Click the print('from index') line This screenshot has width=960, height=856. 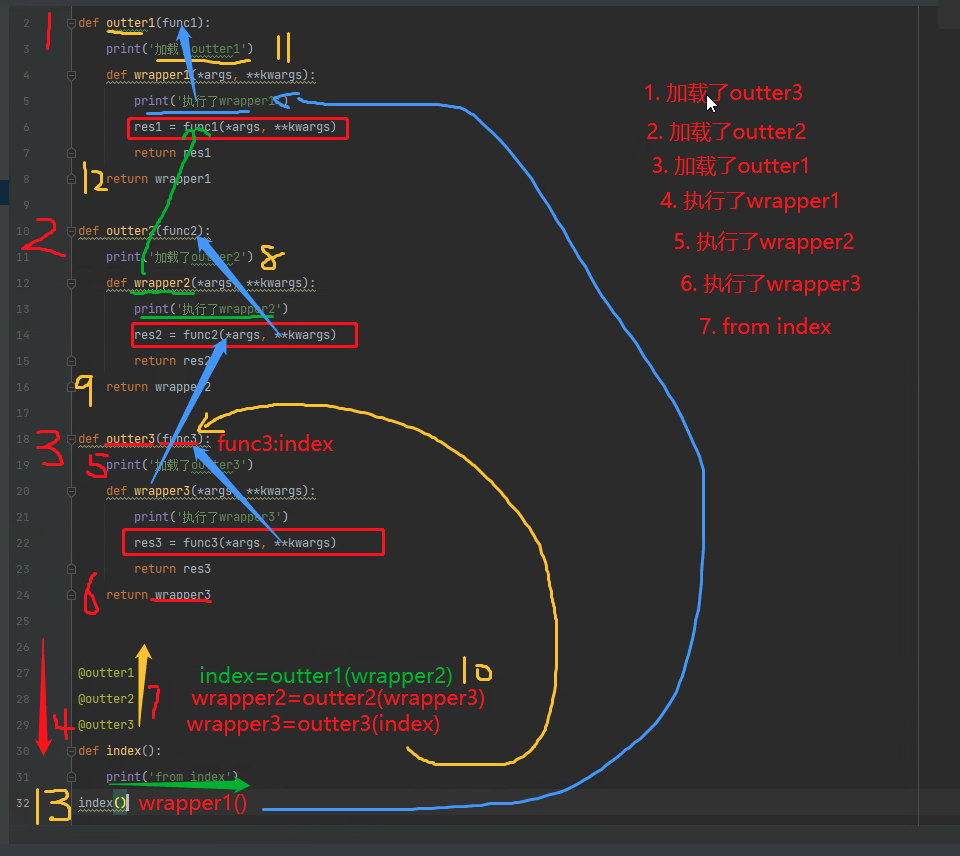(171, 777)
